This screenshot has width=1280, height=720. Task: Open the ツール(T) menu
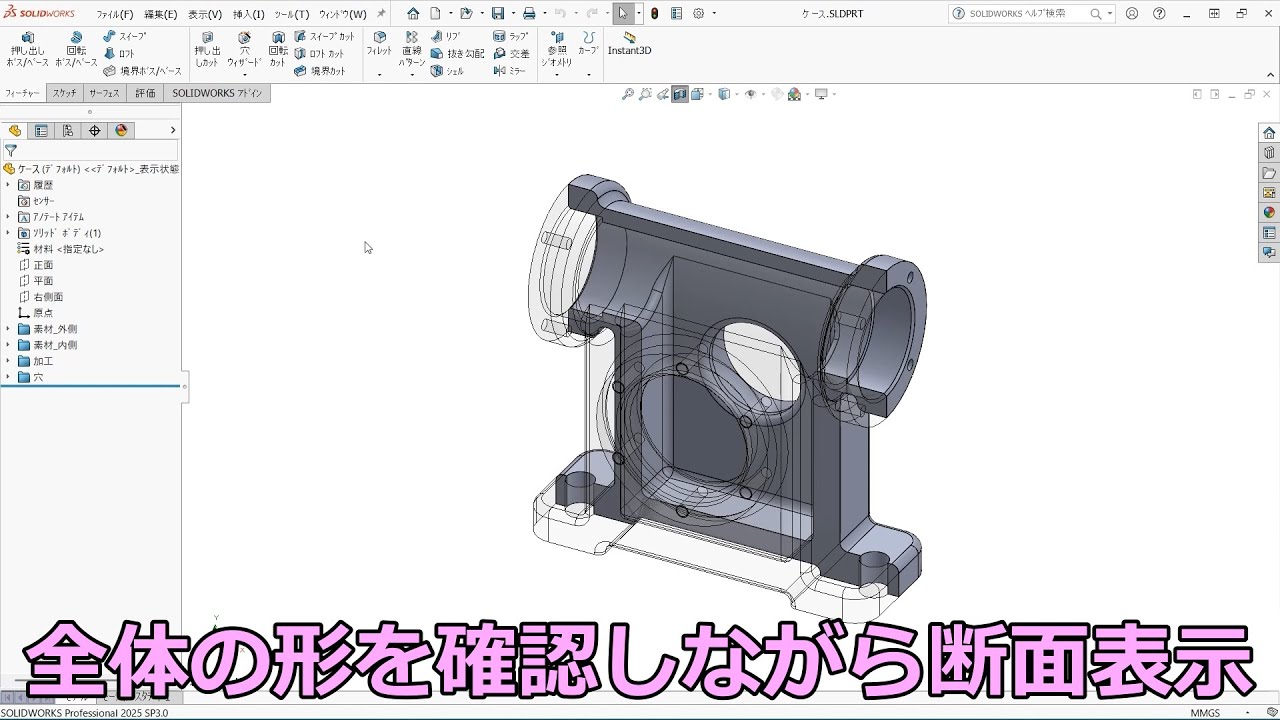click(x=292, y=14)
